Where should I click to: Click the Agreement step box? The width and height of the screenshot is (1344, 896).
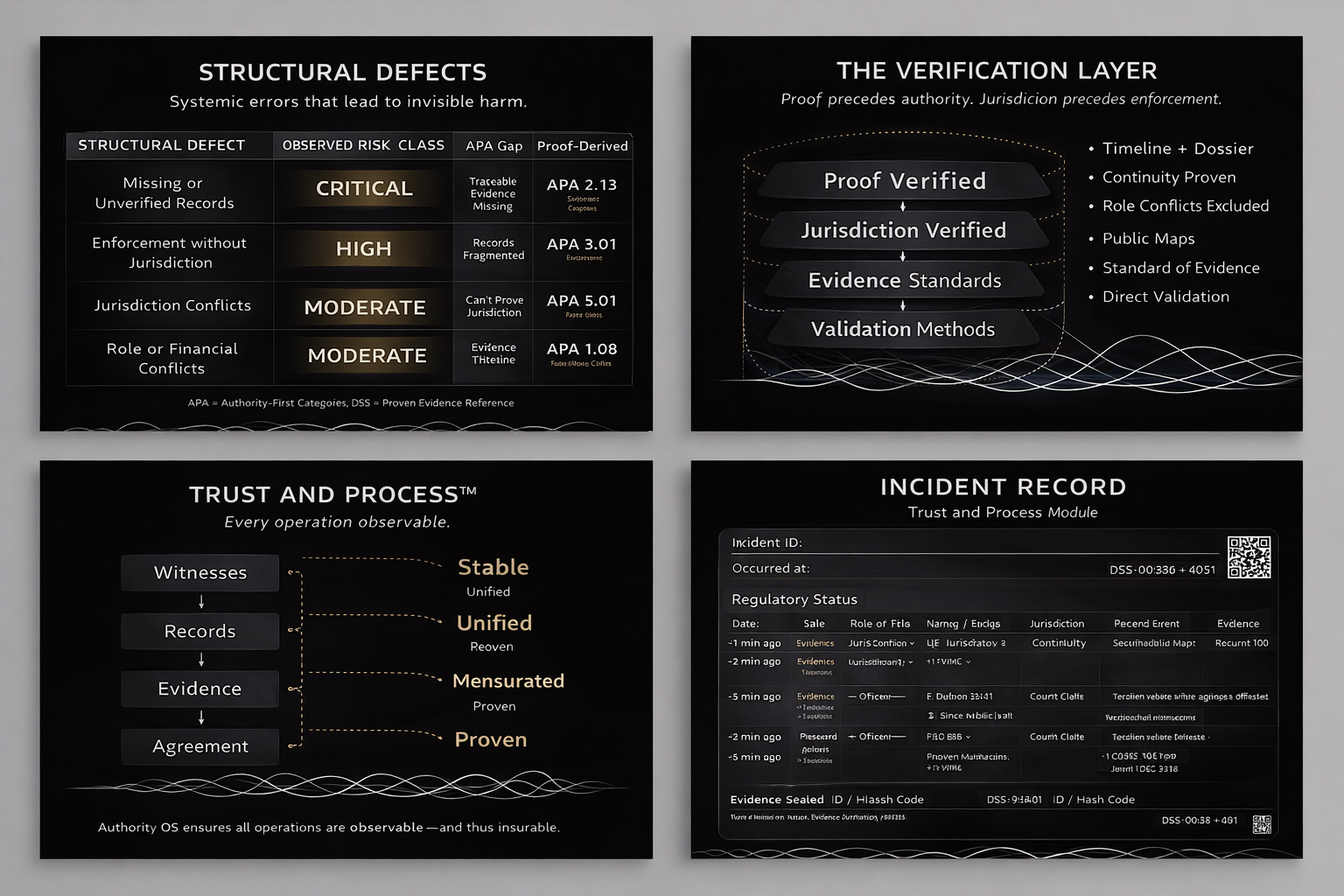click(x=199, y=746)
